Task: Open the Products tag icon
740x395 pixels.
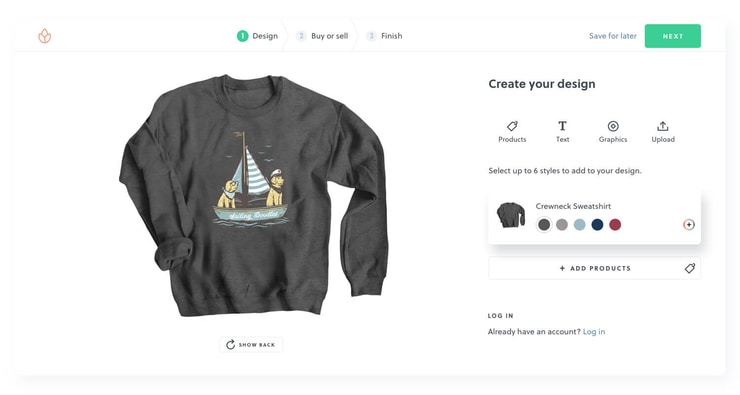Action: [512, 126]
